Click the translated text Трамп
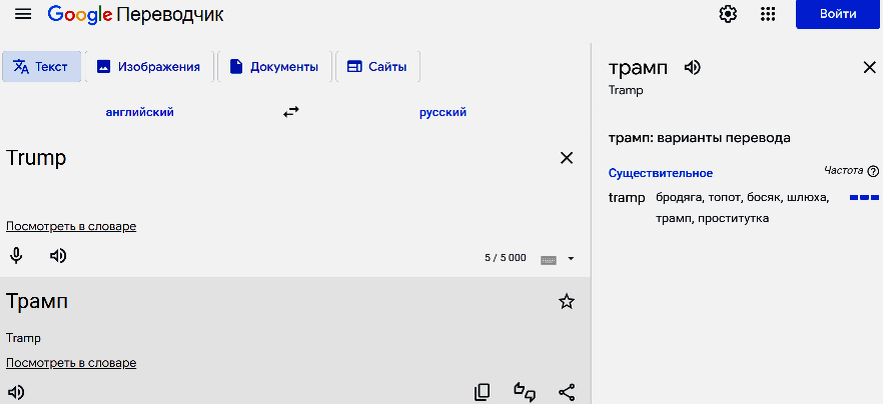Viewport: 883px width, 404px height. click(37, 301)
